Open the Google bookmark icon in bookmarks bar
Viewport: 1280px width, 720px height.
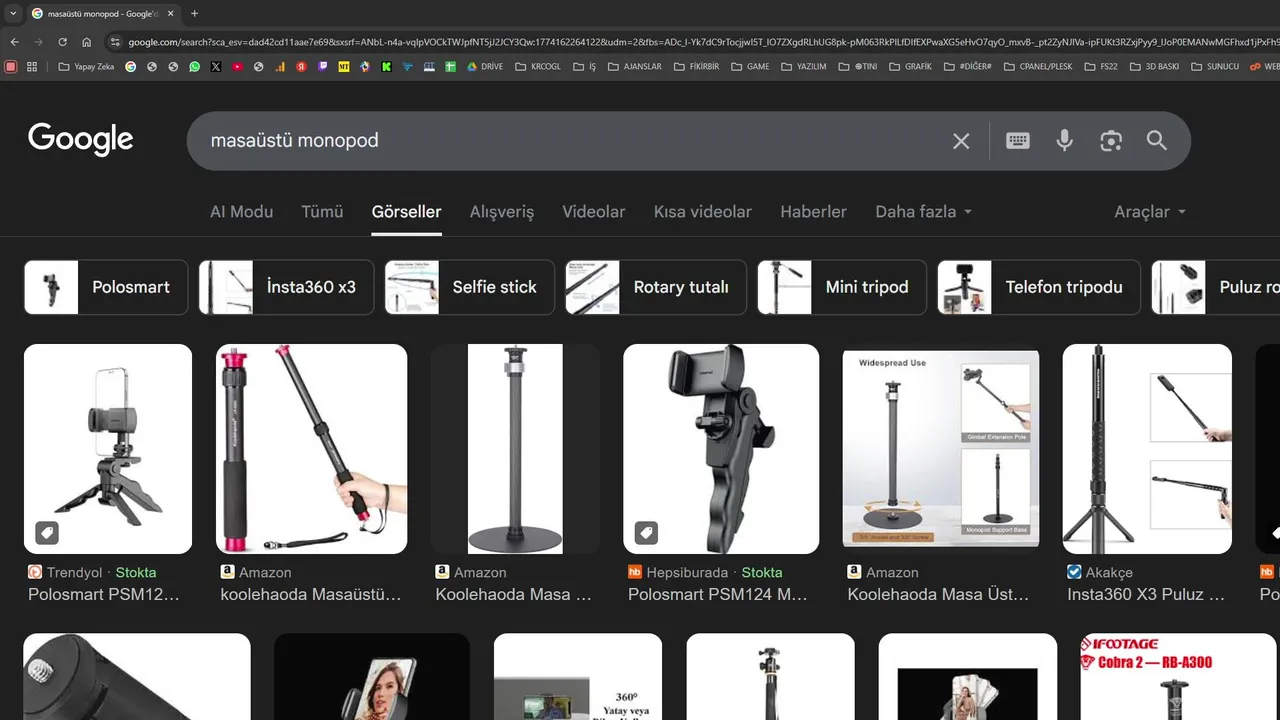(130, 67)
